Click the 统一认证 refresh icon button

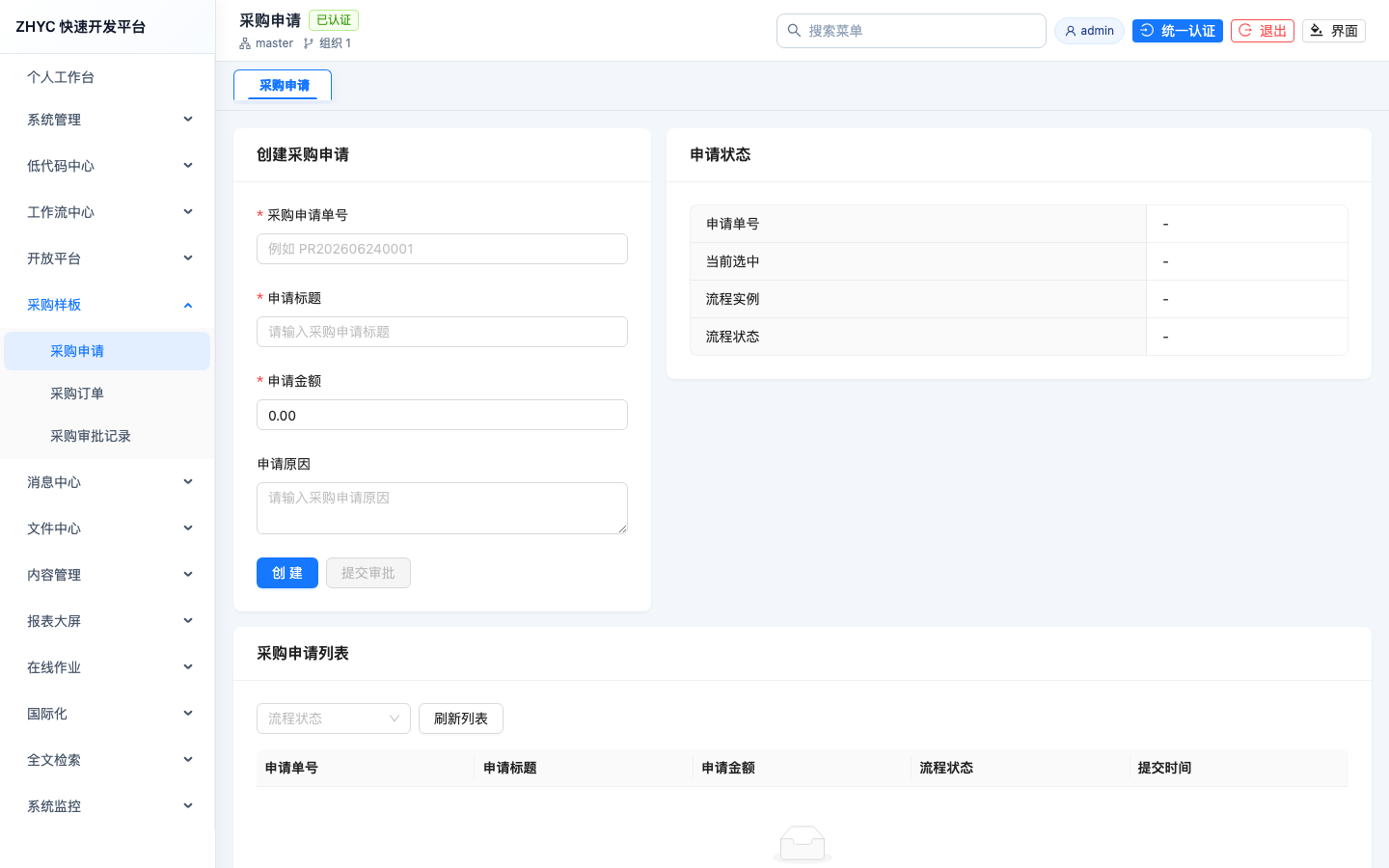[1147, 31]
